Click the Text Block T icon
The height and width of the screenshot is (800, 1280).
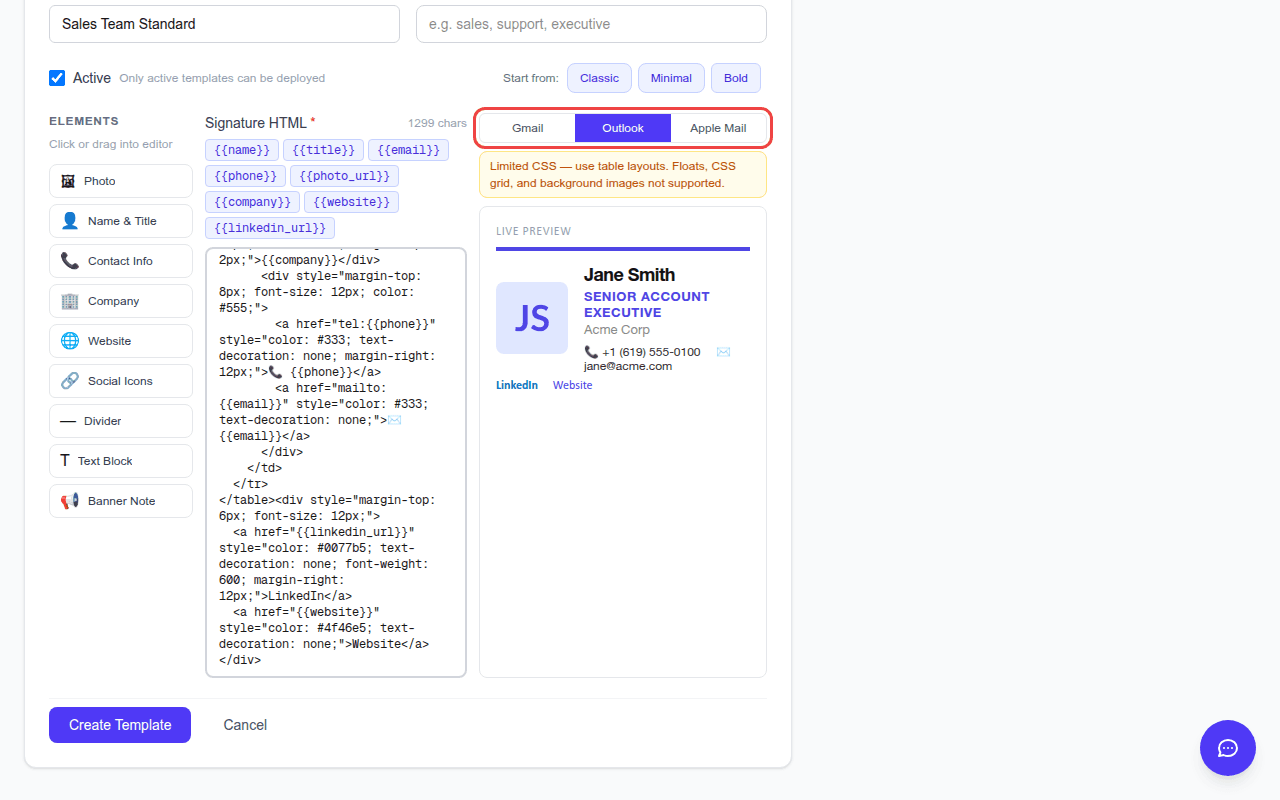pos(65,461)
